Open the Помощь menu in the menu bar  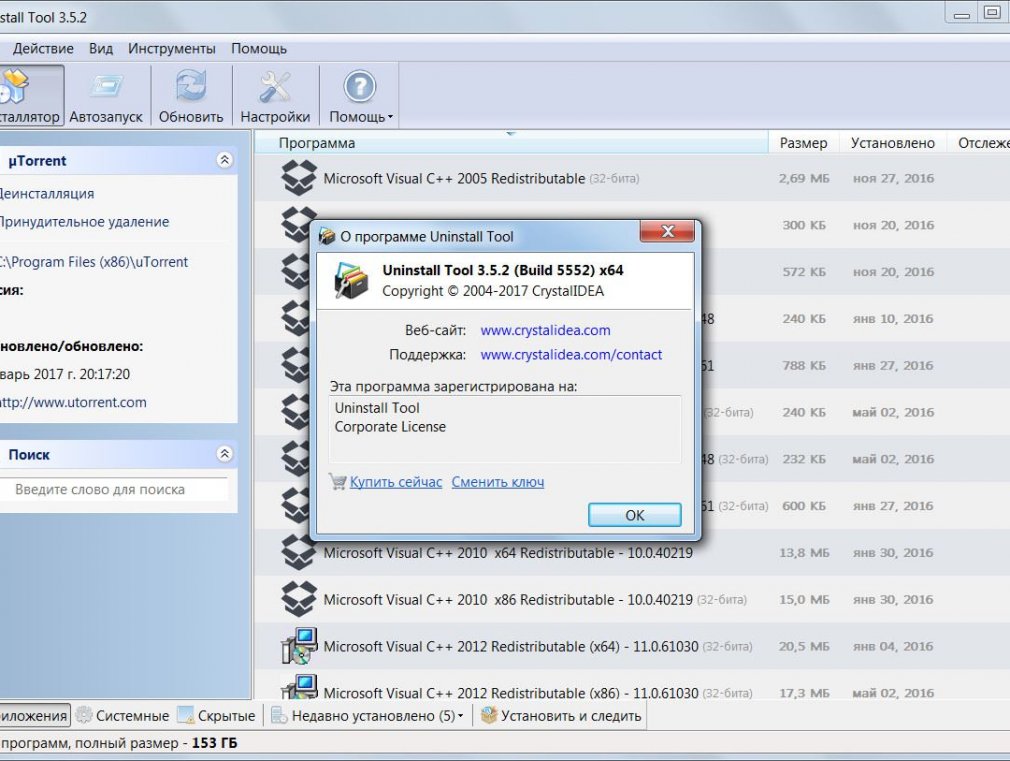point(259,49)
